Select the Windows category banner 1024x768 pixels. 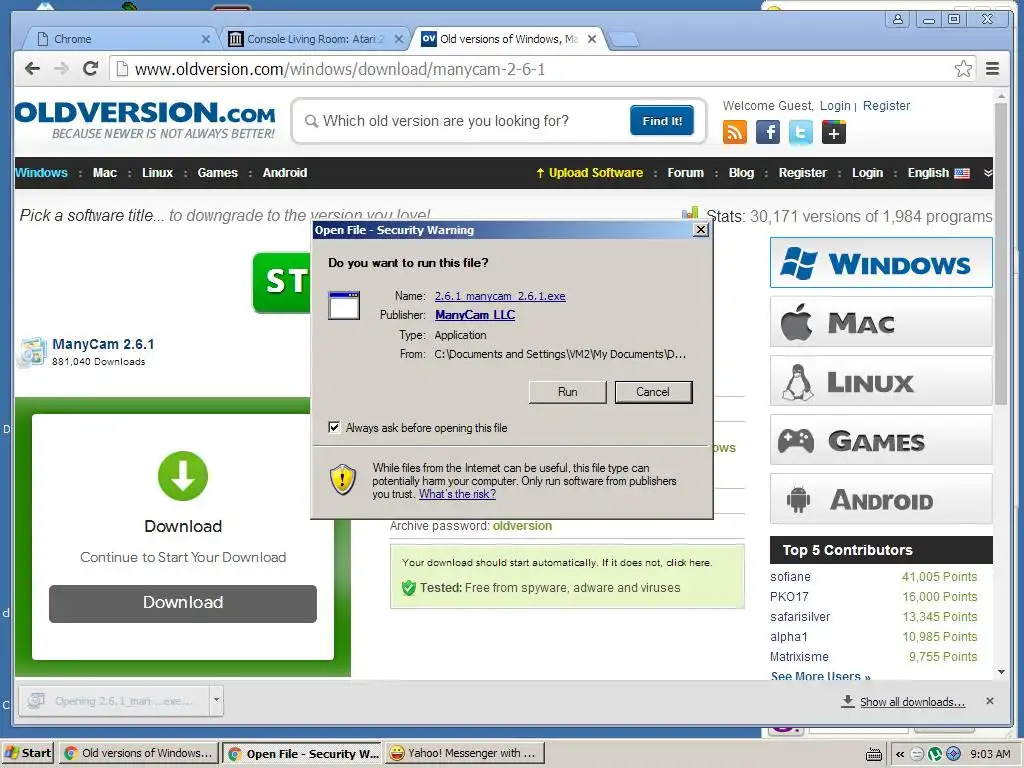tap(881, 263)
